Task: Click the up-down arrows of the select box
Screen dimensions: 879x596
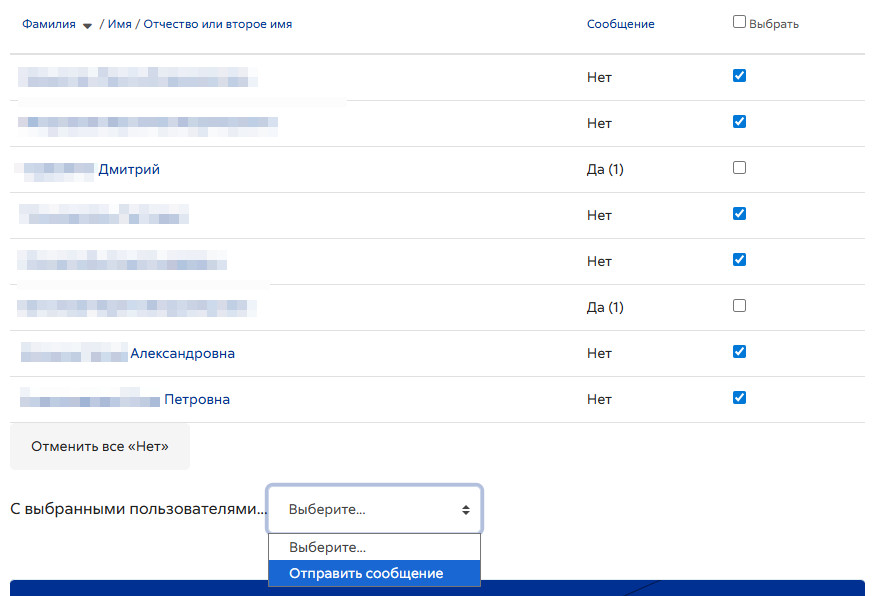Action: [x=466, y=510]
